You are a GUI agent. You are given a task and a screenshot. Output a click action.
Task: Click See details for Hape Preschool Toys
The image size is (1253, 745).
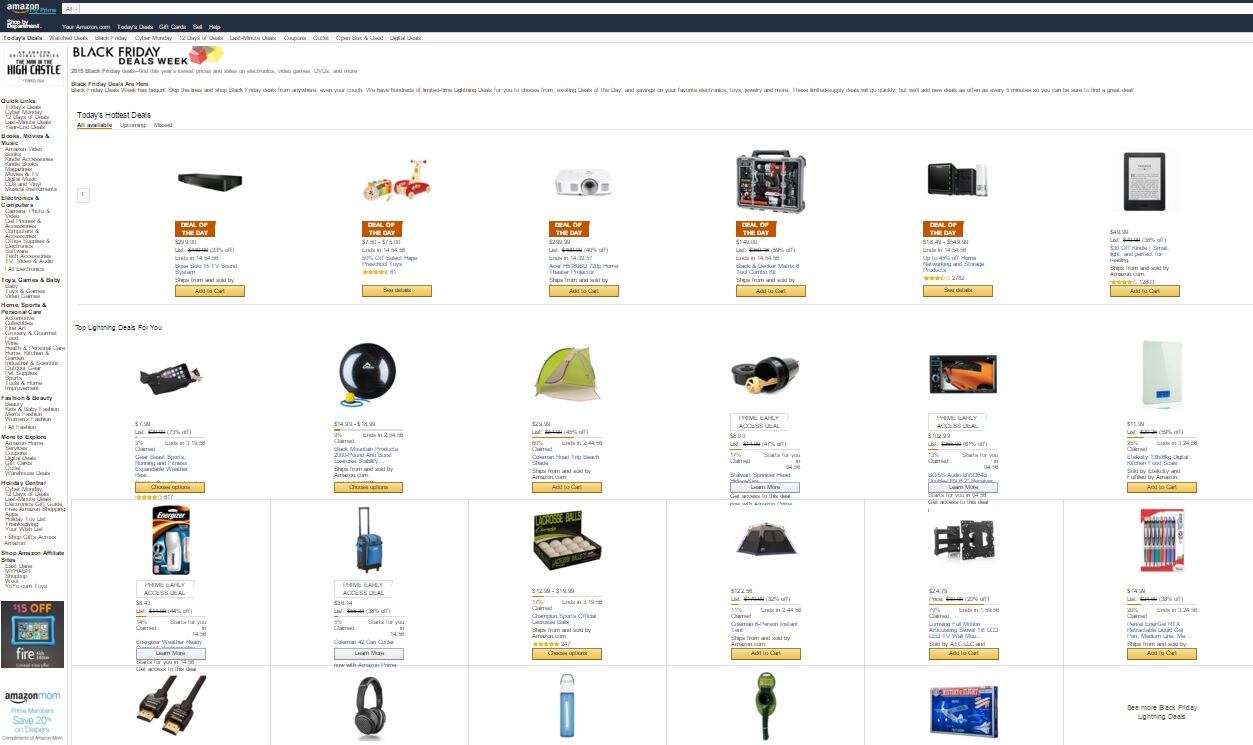(396, 291)
